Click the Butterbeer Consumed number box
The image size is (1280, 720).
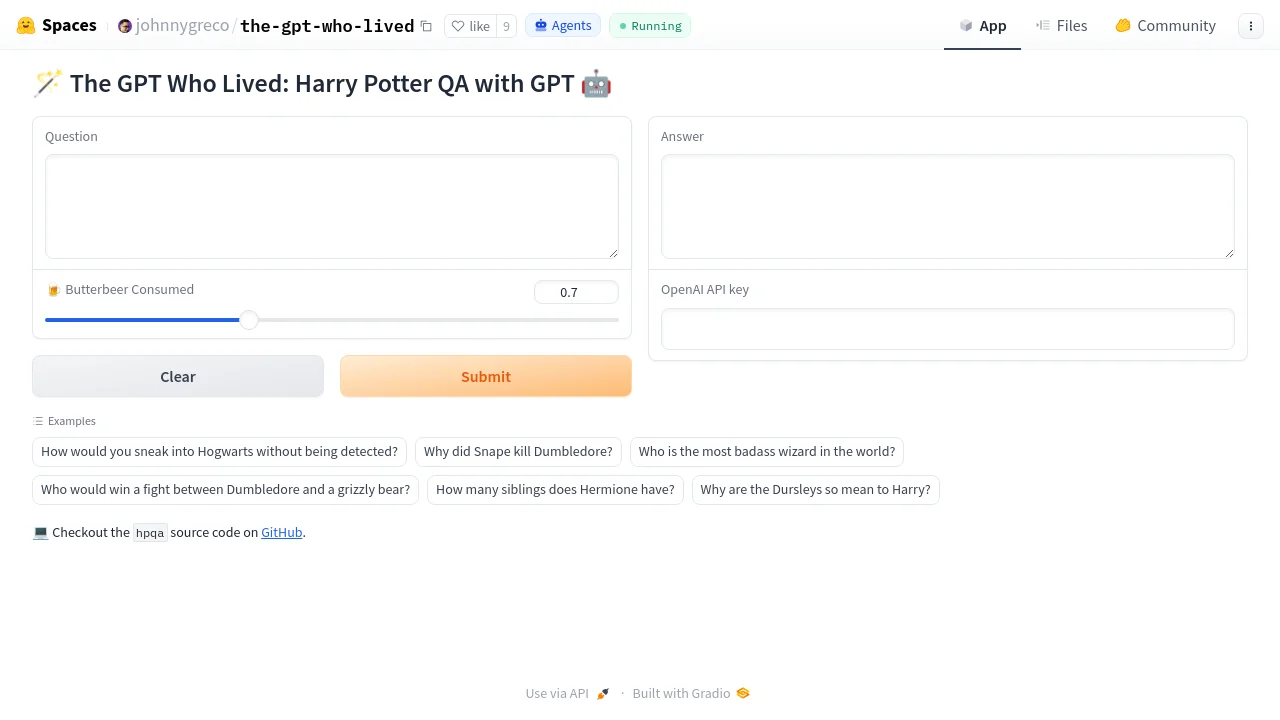(576, 292)
